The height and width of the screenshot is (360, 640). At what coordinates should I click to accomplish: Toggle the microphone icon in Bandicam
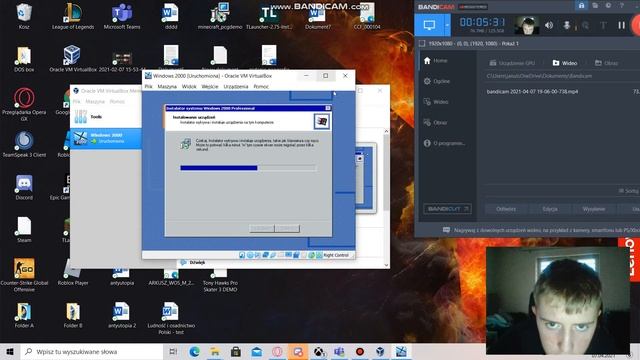tap(567, 25)
